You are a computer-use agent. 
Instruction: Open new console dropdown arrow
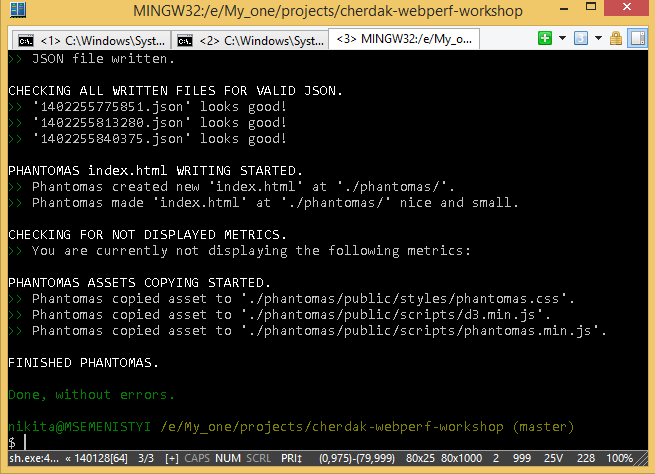point(562,38)
